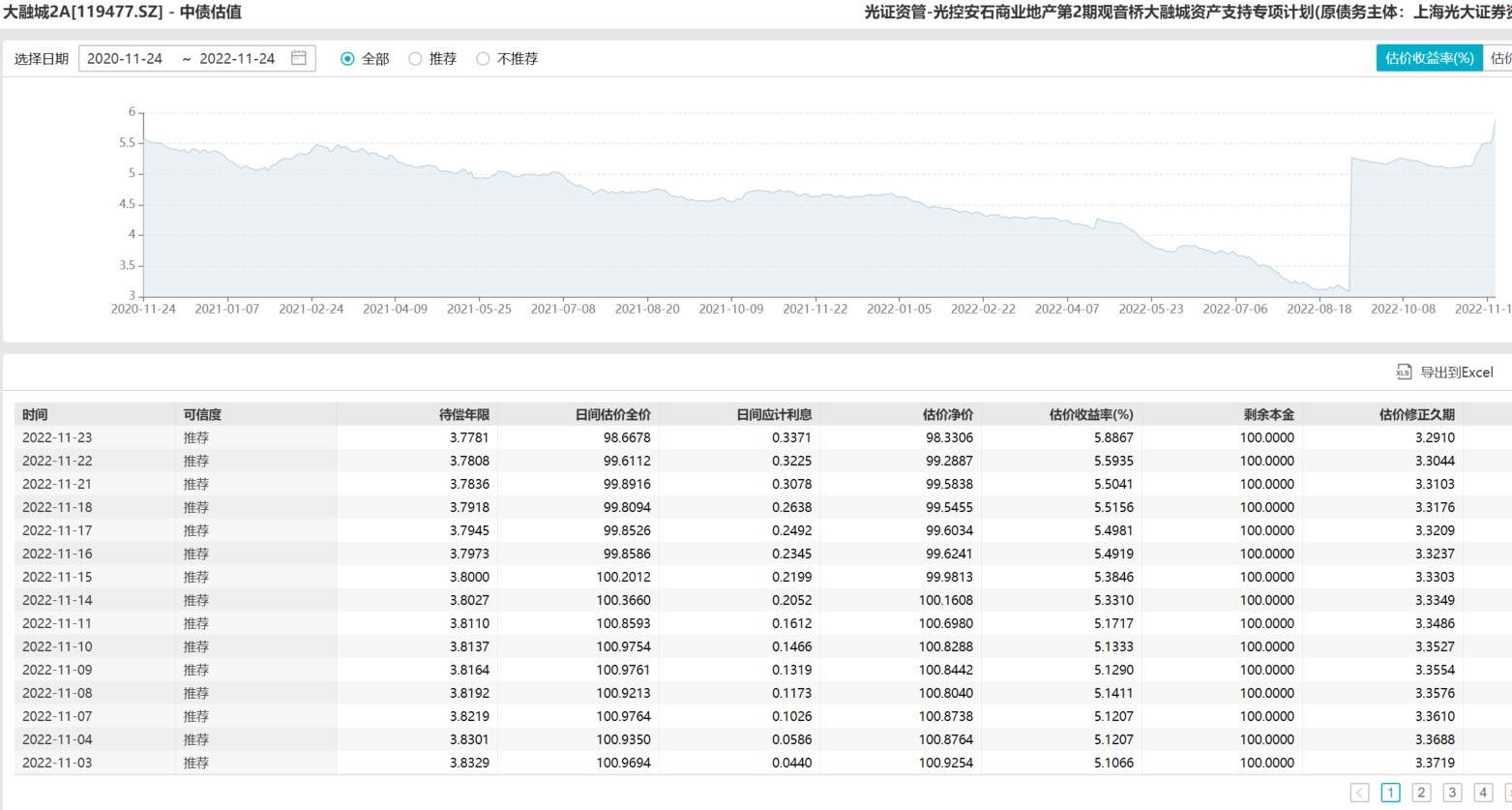Click the start date 2020-11-24 field
The height and width of the screenshot is (810, 1512).
[x=125, y=58]
